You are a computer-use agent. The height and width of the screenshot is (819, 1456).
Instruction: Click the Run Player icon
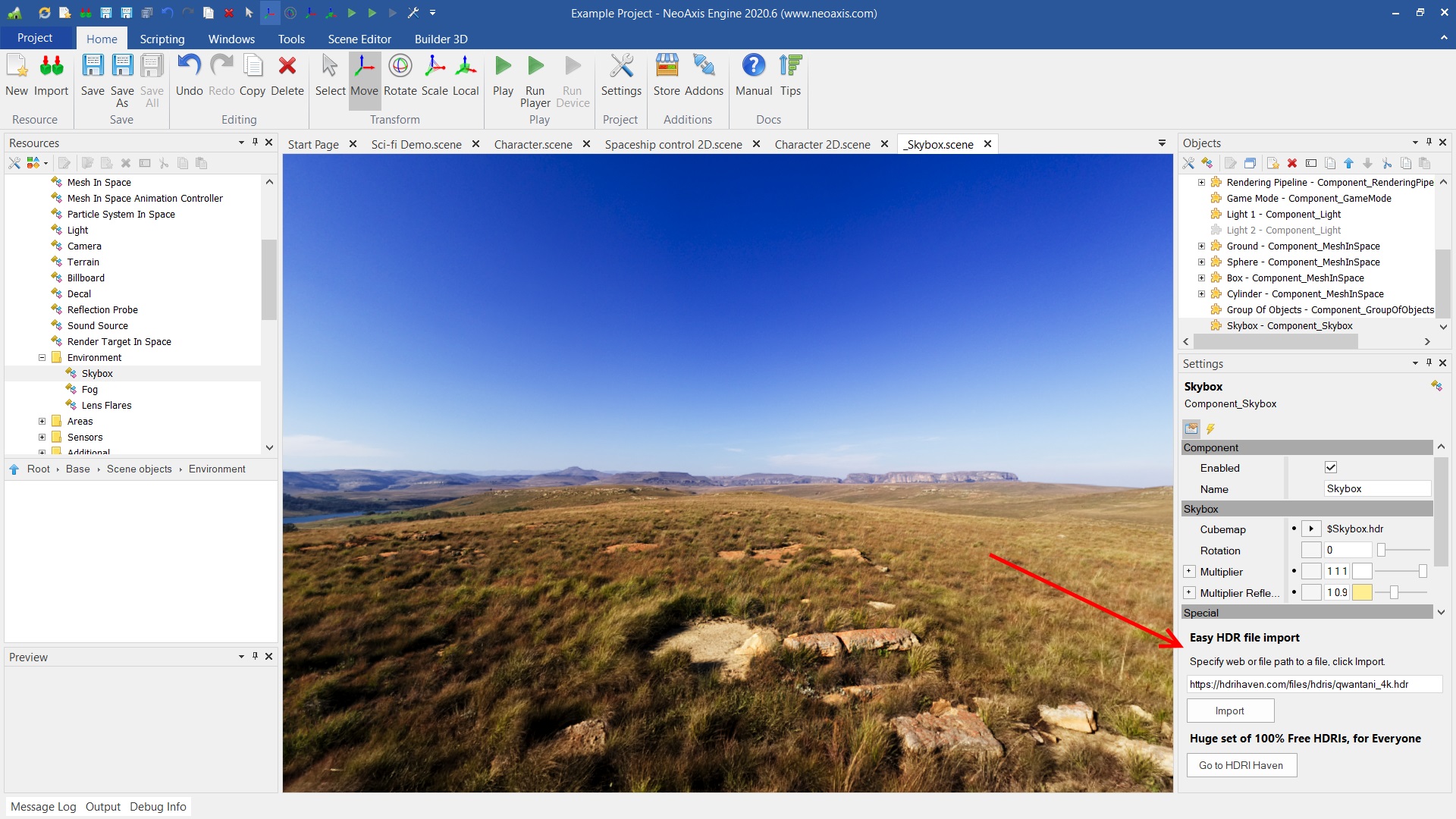pyautogui.click(x=535, y=67)
